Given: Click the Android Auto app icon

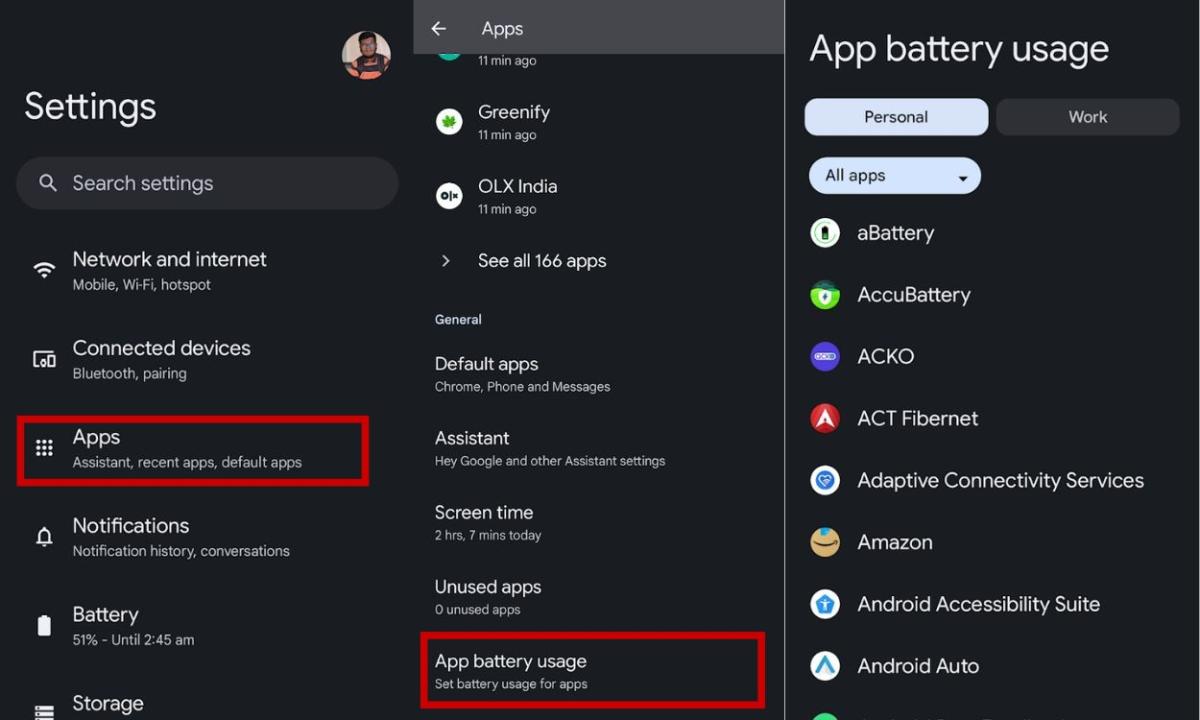Looking at the screenshot, I should [x=824, y=665].
